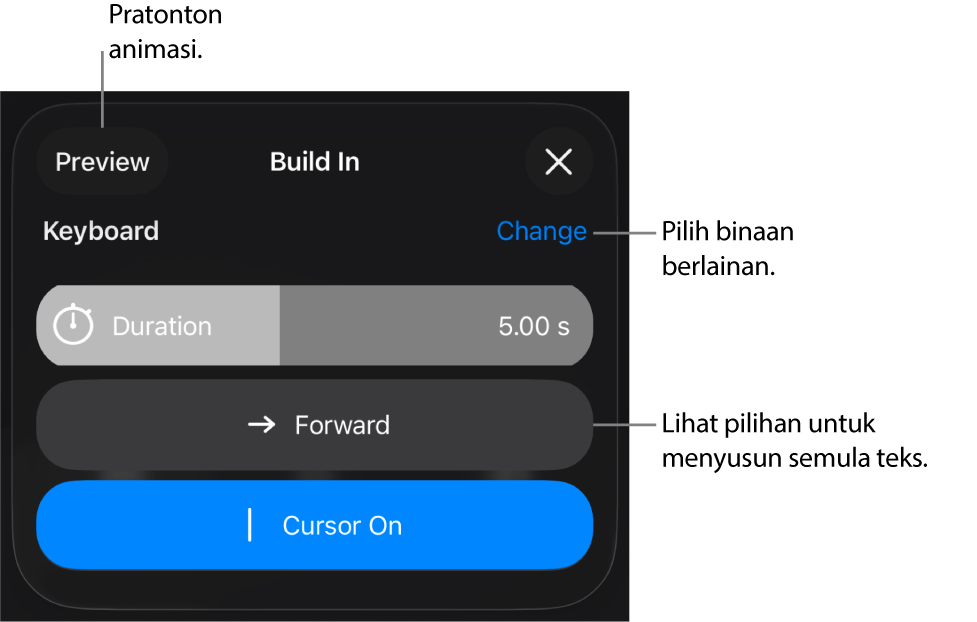Click the Preview button
This screenshot has width=977, height=622.
click(102, 162)
